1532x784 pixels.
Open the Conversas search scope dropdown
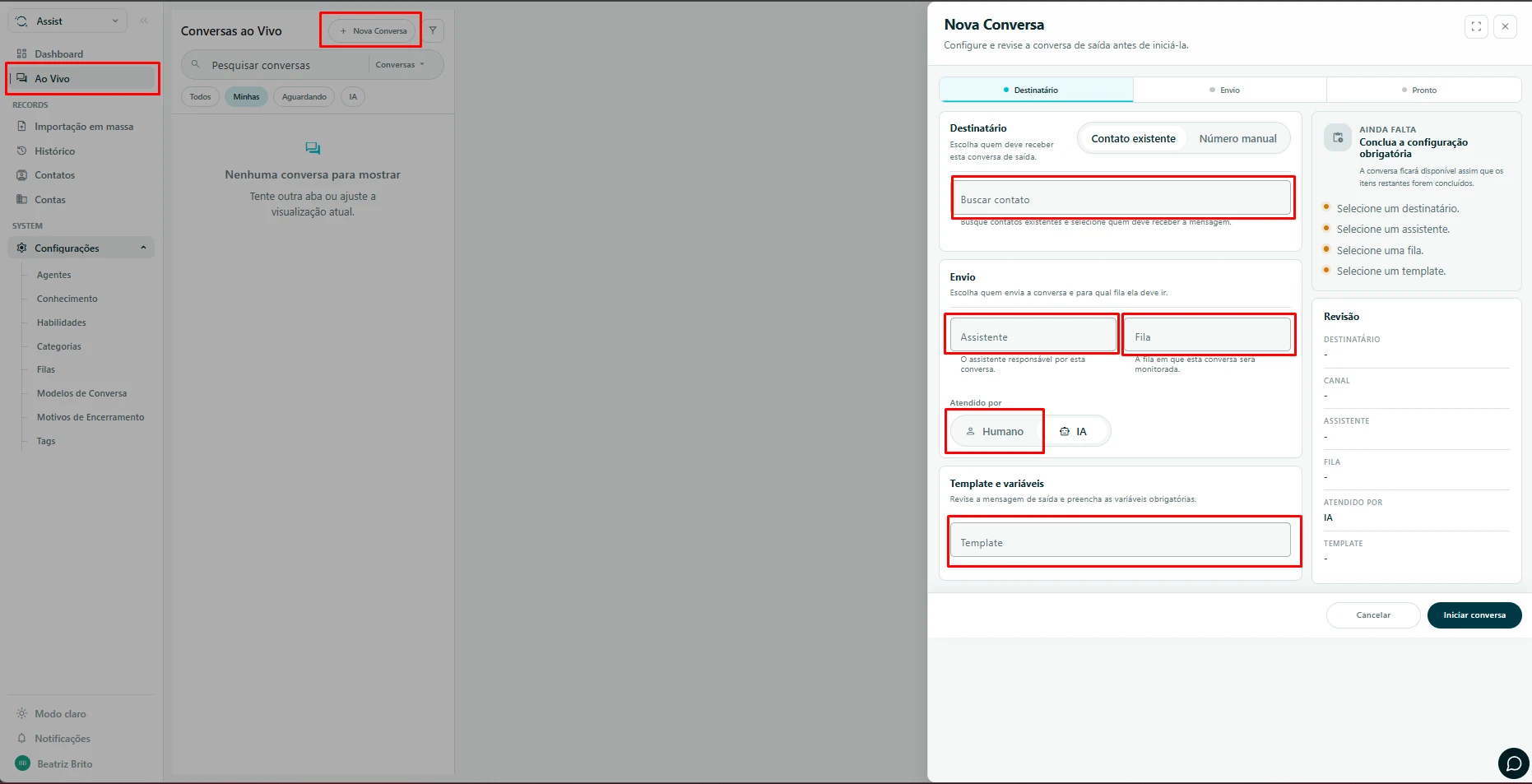(401, 65)
